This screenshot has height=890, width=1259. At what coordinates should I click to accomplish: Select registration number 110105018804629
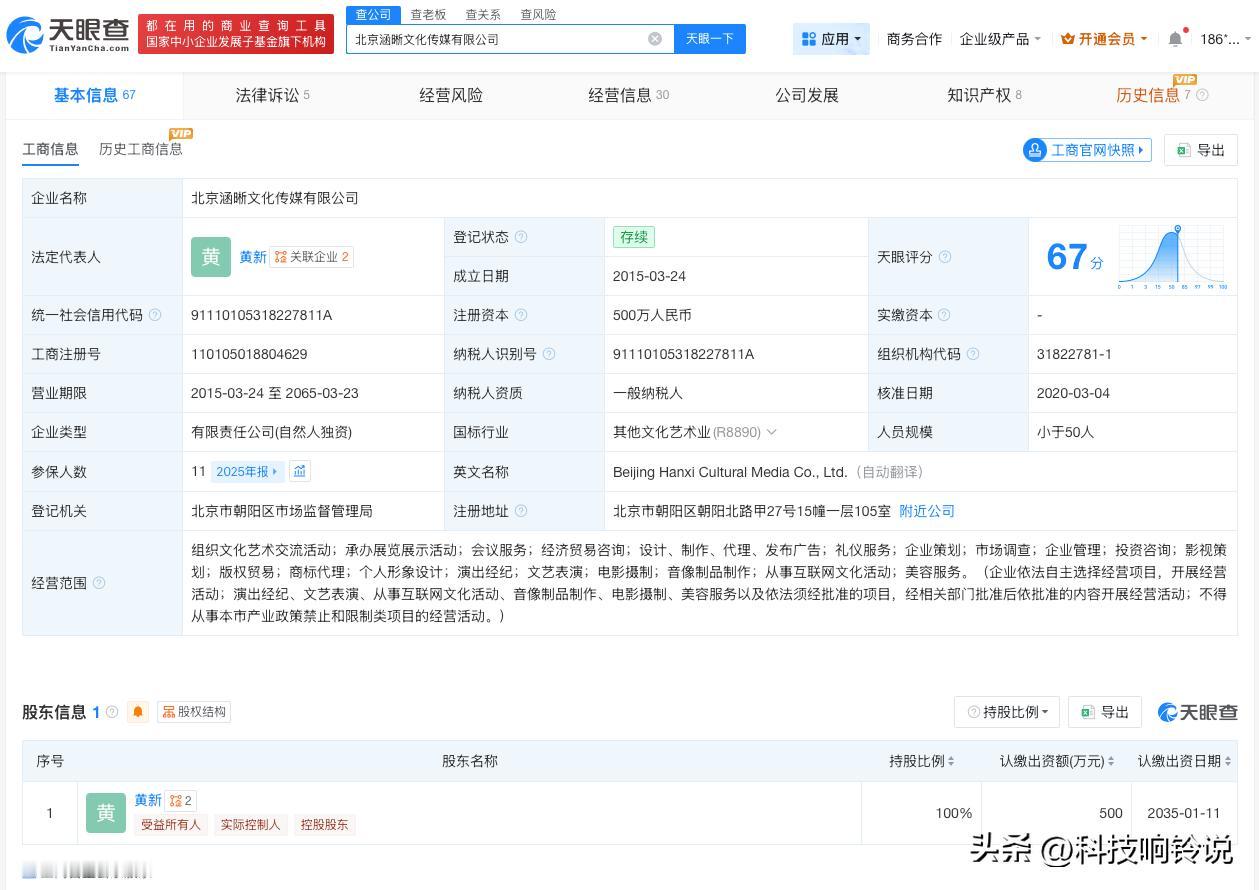coord(249,354)
